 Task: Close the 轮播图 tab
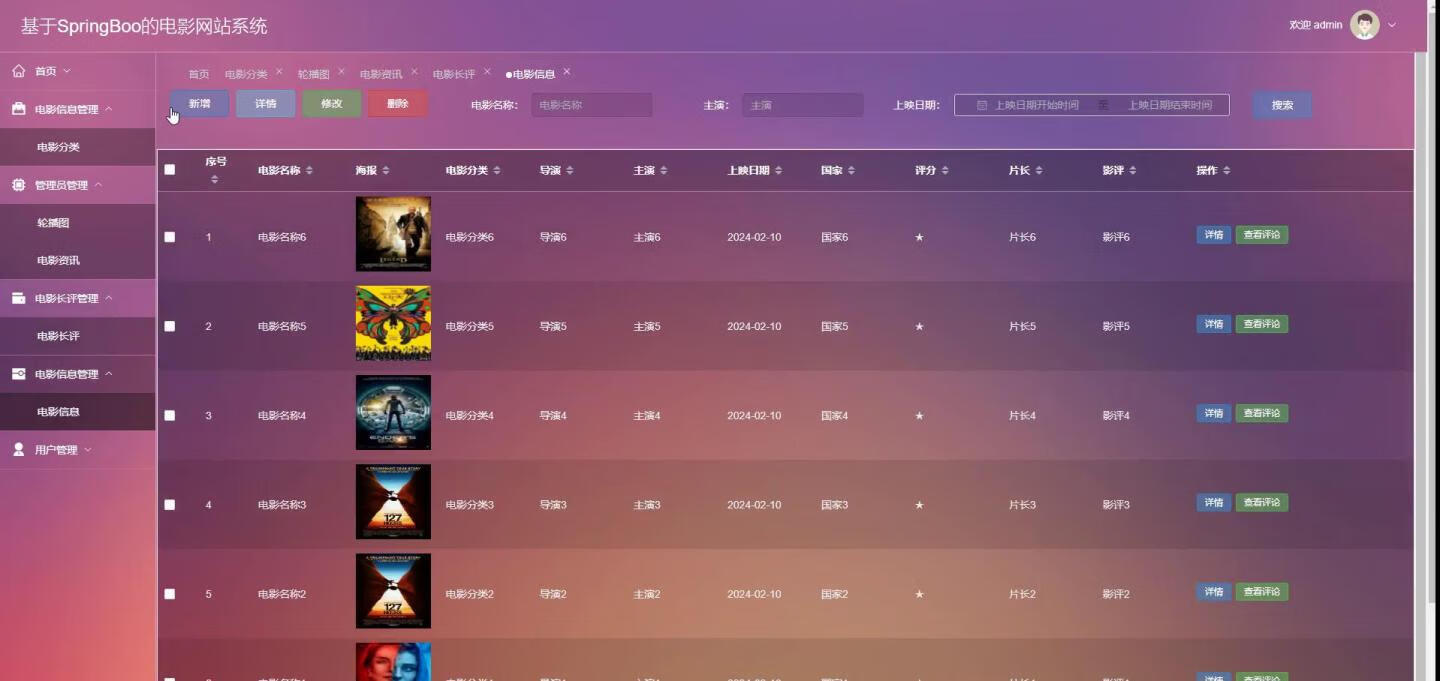(341, 72)
